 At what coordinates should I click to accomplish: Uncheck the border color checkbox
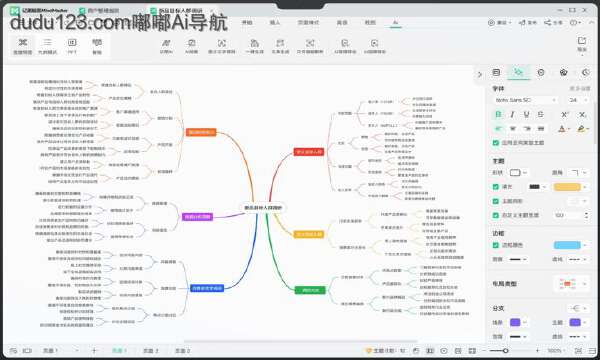pos(496,245)
